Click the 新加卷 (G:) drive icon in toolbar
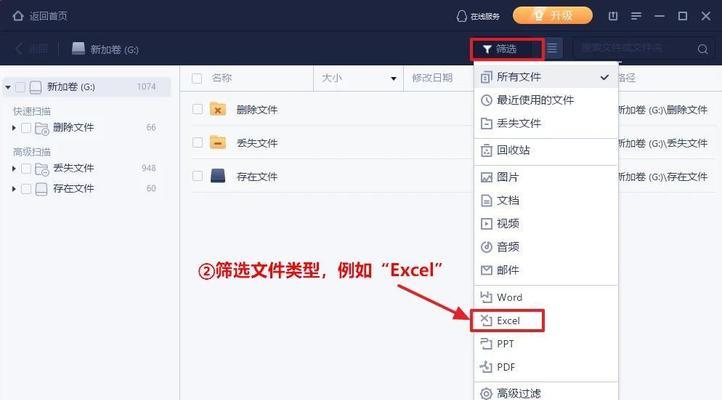Viewport: 722px width, 400px height. coord(78,48)
